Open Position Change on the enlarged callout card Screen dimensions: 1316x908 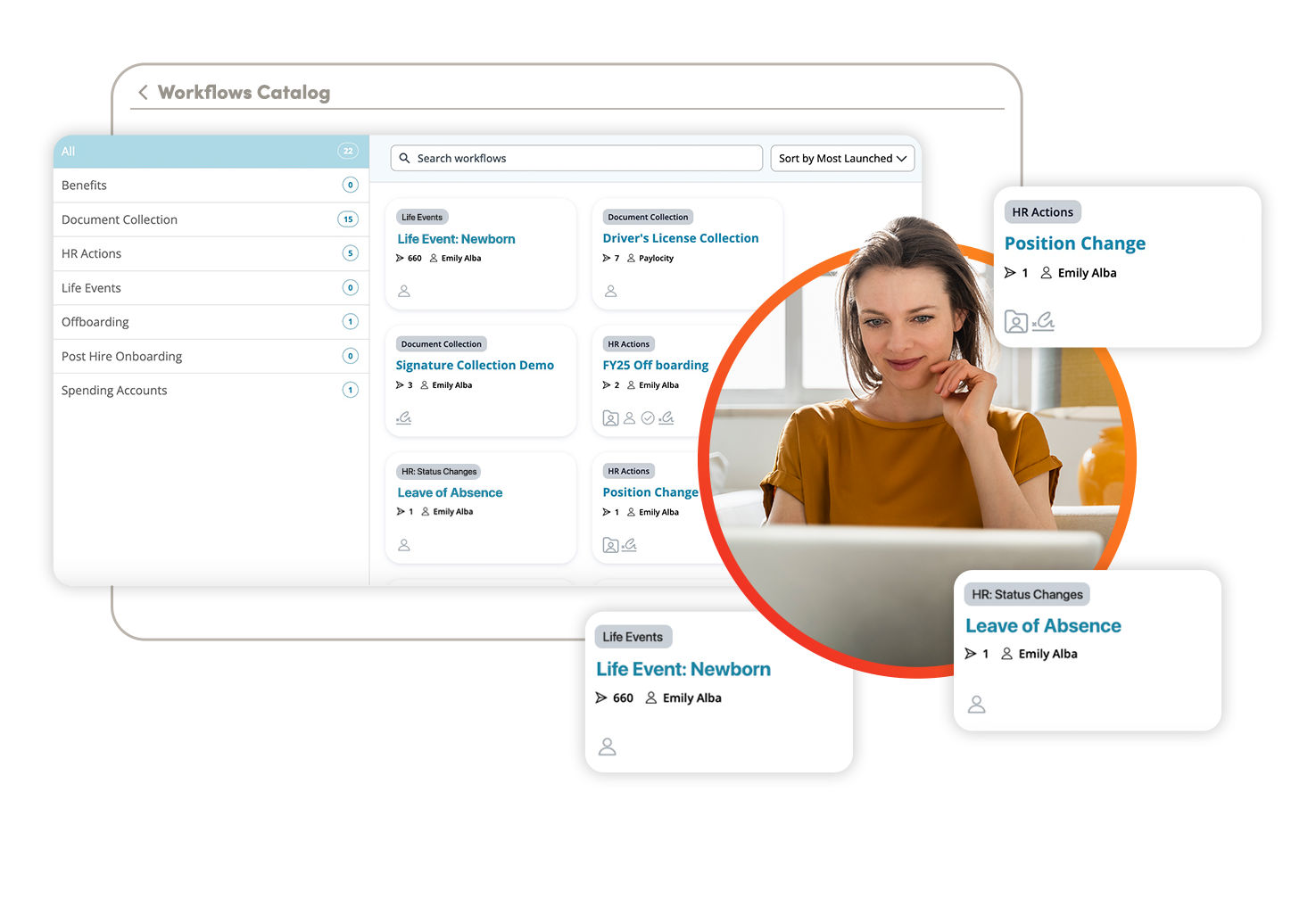pyautogui.click(x=1075, y=244)
